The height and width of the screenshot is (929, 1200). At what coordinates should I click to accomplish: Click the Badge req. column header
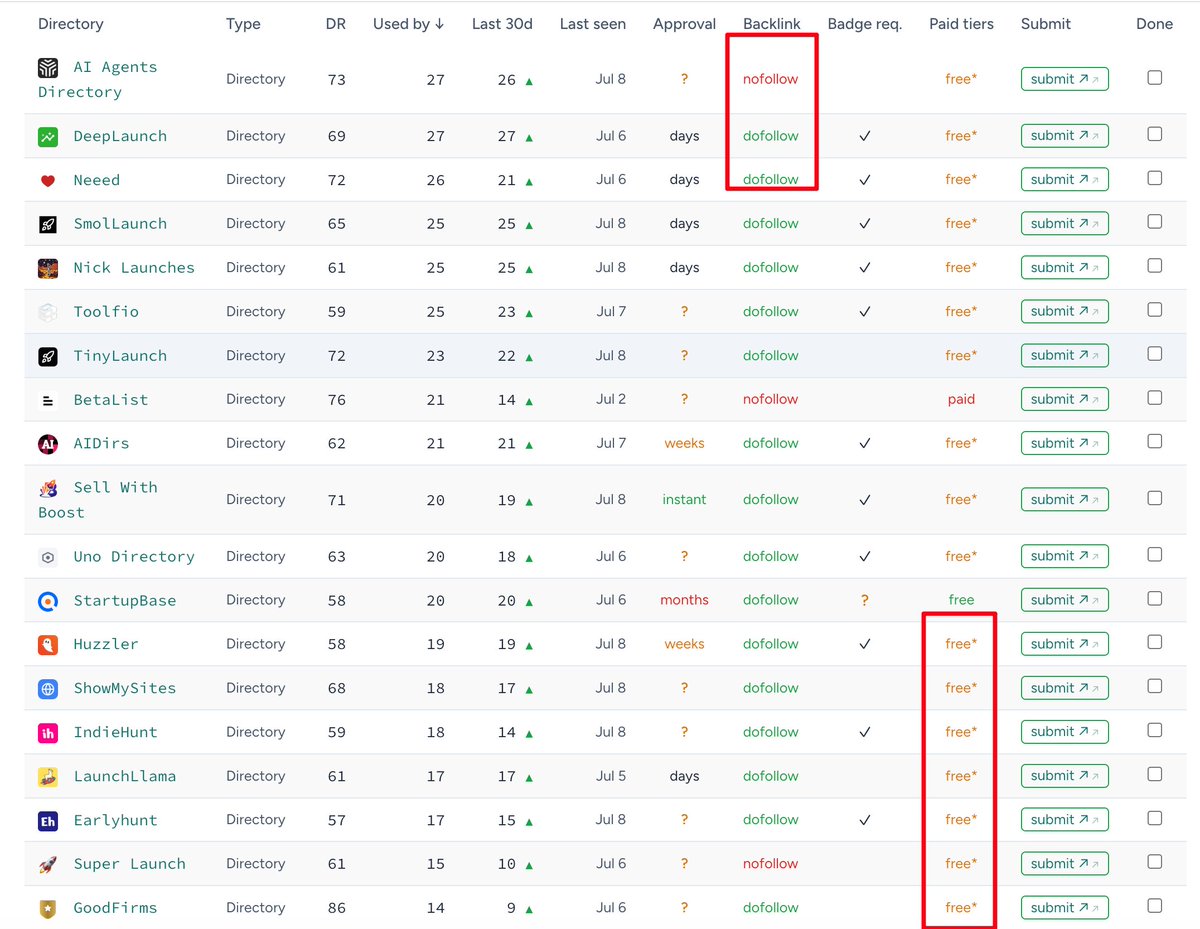(x=865, y=24)
